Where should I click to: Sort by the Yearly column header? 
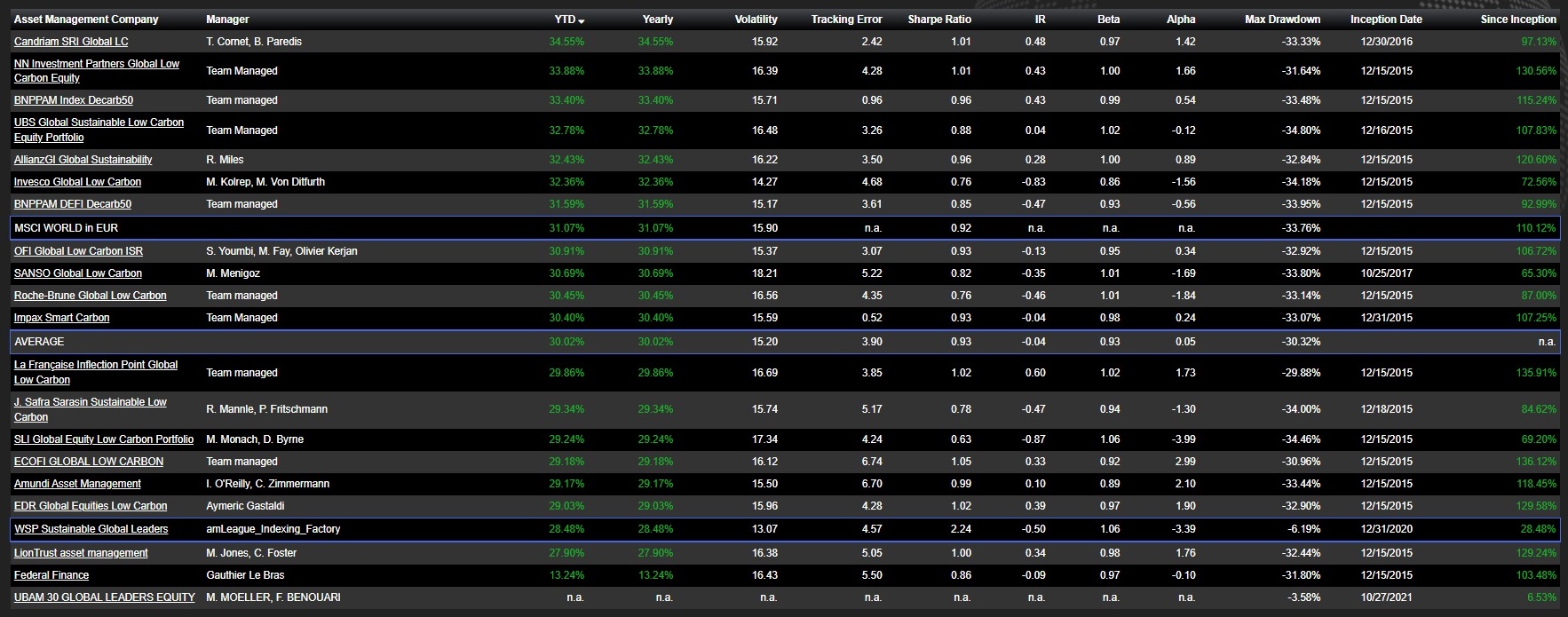tap(658, 20)
